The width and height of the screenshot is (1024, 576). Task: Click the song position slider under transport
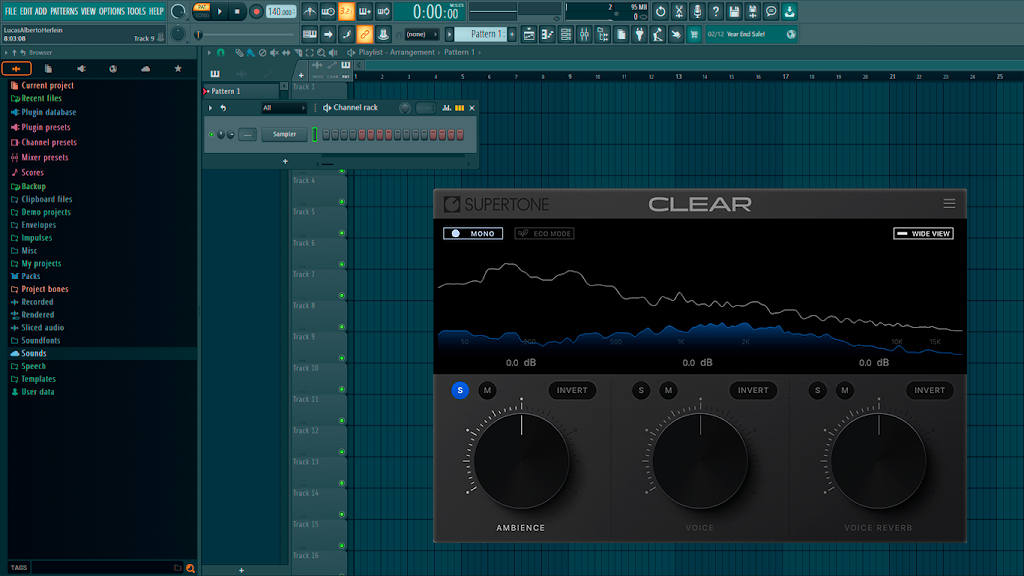pos(244,35)
